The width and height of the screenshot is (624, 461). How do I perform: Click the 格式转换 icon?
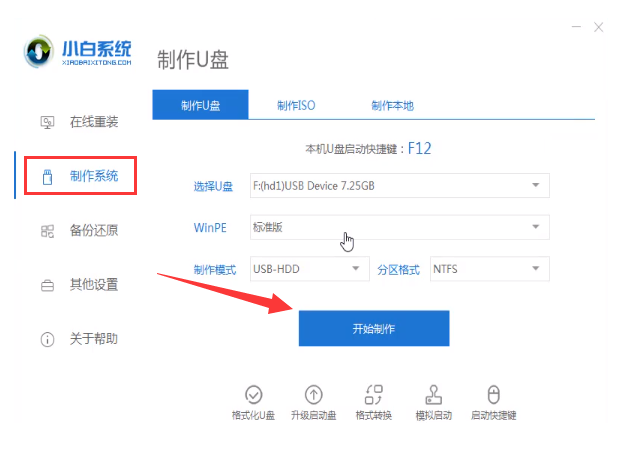click(374, 395)
